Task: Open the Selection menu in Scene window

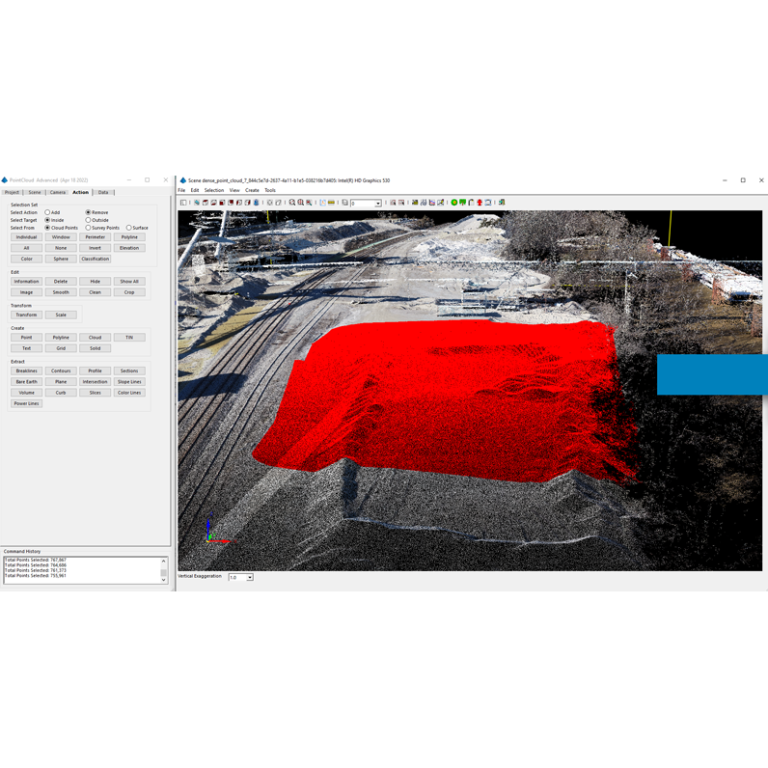Action: (x=214, y=190)
